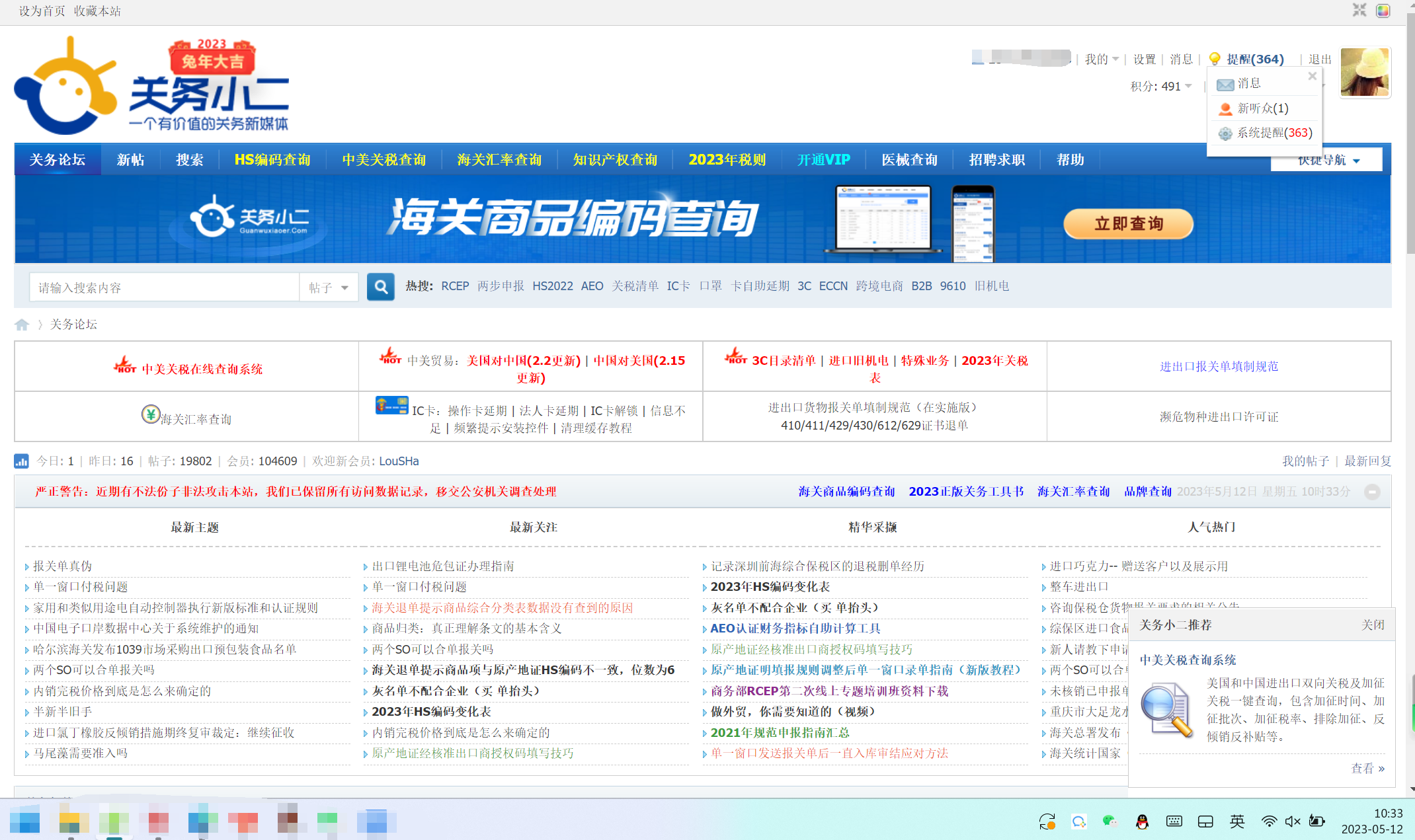Click the color style switch icon at top right

[x=1383, y=11]
